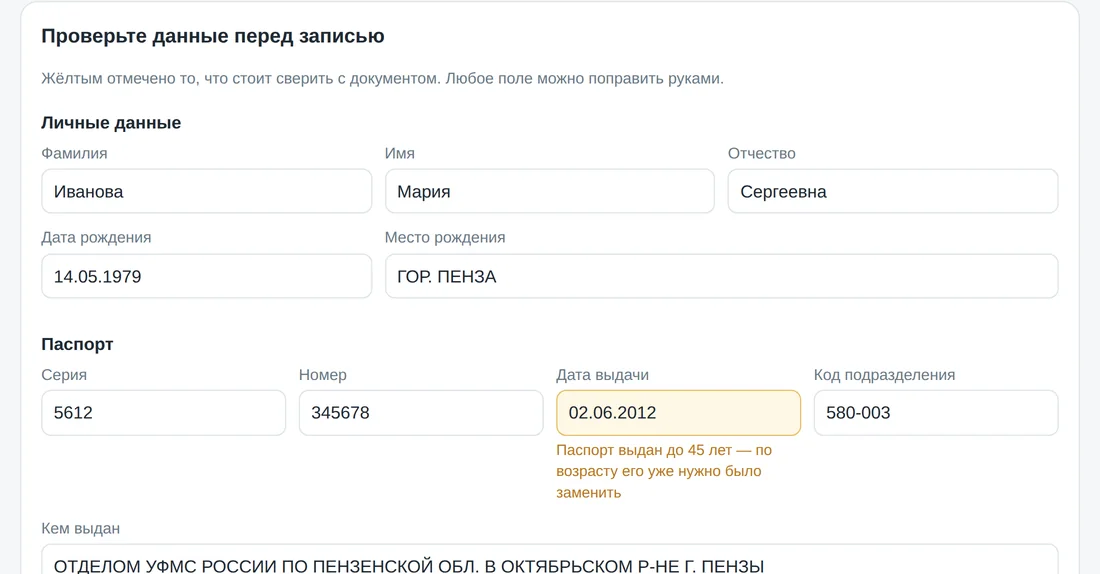The width and height of the screenshot is (1100, 574).
Task: Click the Имя label
Action: point(400,153)
